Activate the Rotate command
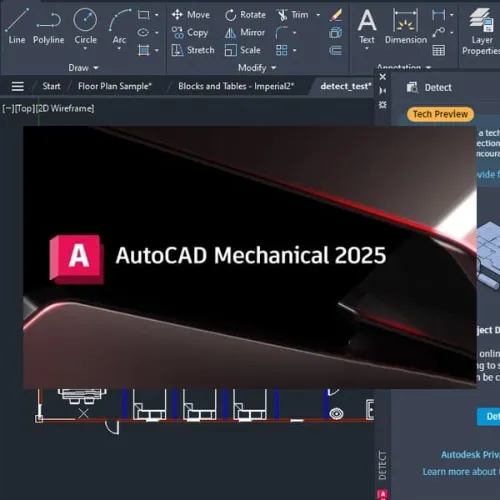Viewport: 500px width, 500px height. coord(245,15)
